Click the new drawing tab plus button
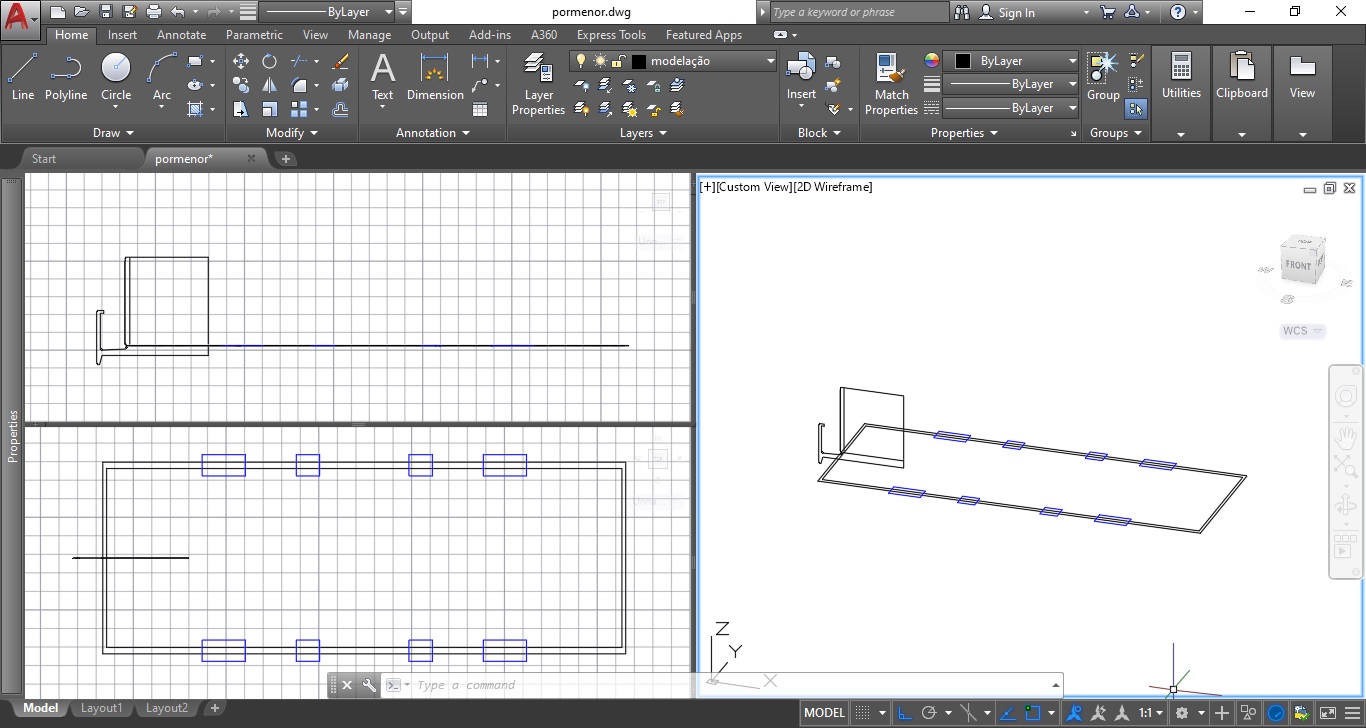The width and height of the screenshot is (1366, 728). [x=285, y=158]
